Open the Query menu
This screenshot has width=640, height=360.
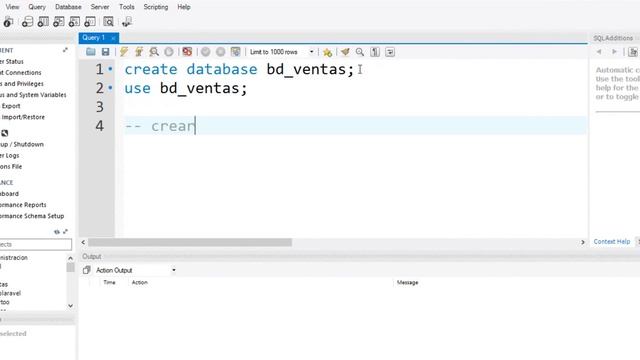tap(37, 7)
